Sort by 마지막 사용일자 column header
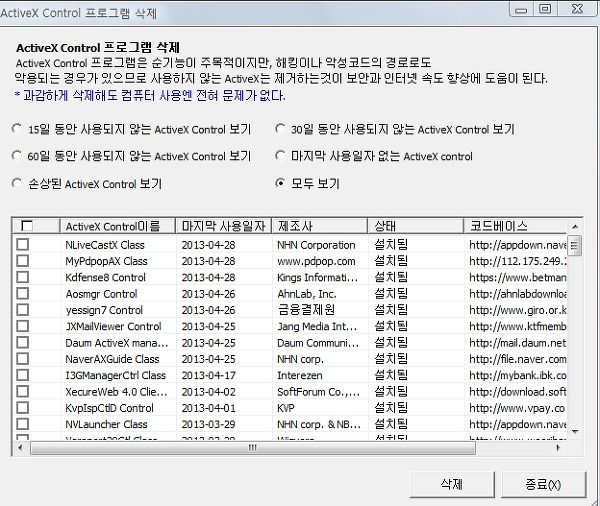 [223, 226]
